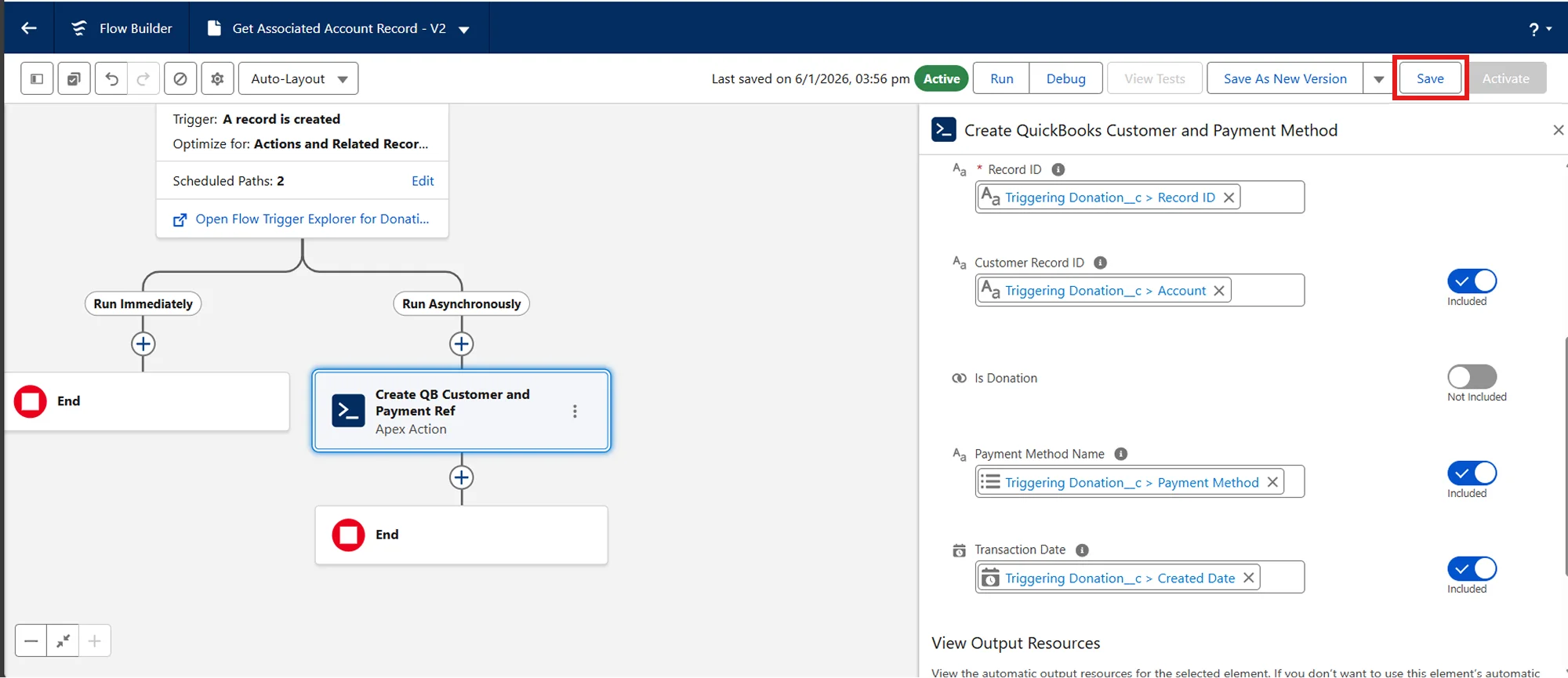Image resolution: width=1568 pixels, height=678 pixels.
Task: Click the 'Triggering Donation__c > Account' pill text
Action: coord(1105,291)
